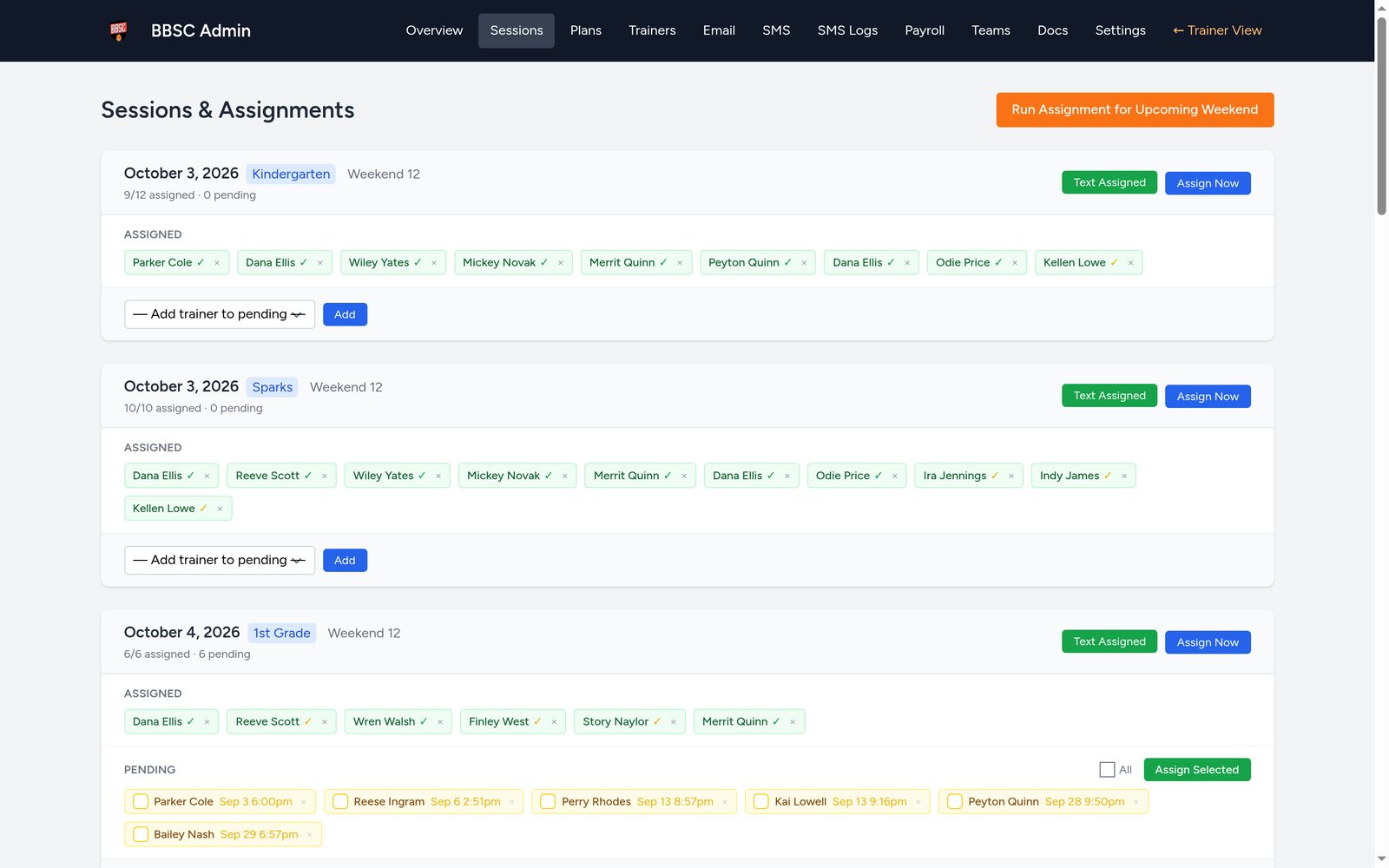Remove Kellen Lowe from Kindergarten session
This screenshot has height=868, width=1389.
(1130, 263)
